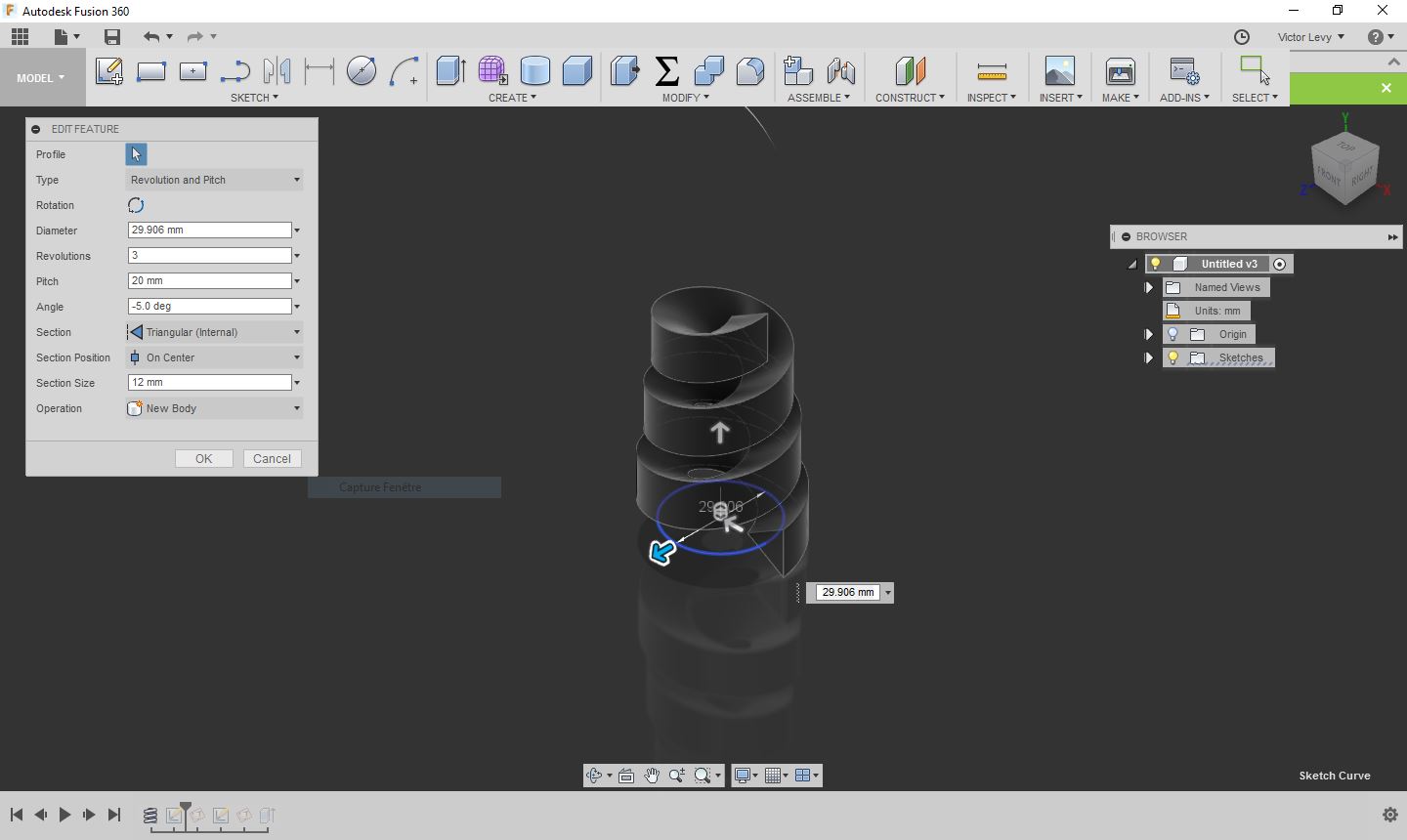This screenshot has height=840, width=1407.
Task: Open the MODIFY menu
Action: (685, 98)
